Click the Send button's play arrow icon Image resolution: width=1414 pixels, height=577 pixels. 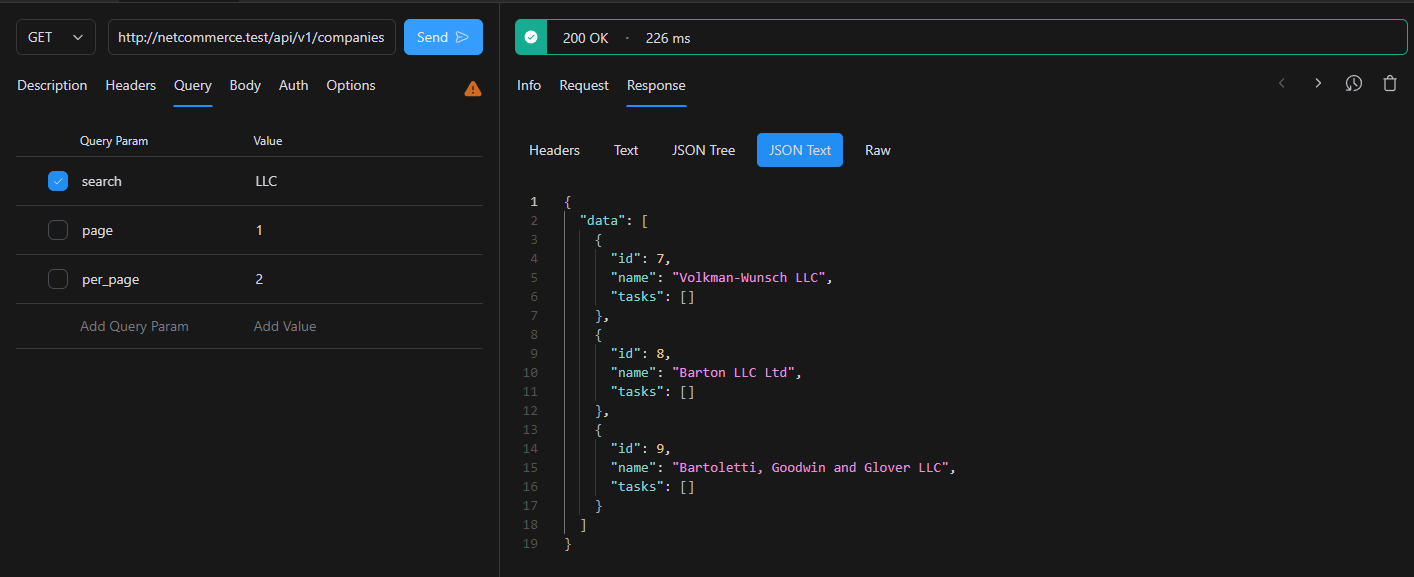point(462,37)
